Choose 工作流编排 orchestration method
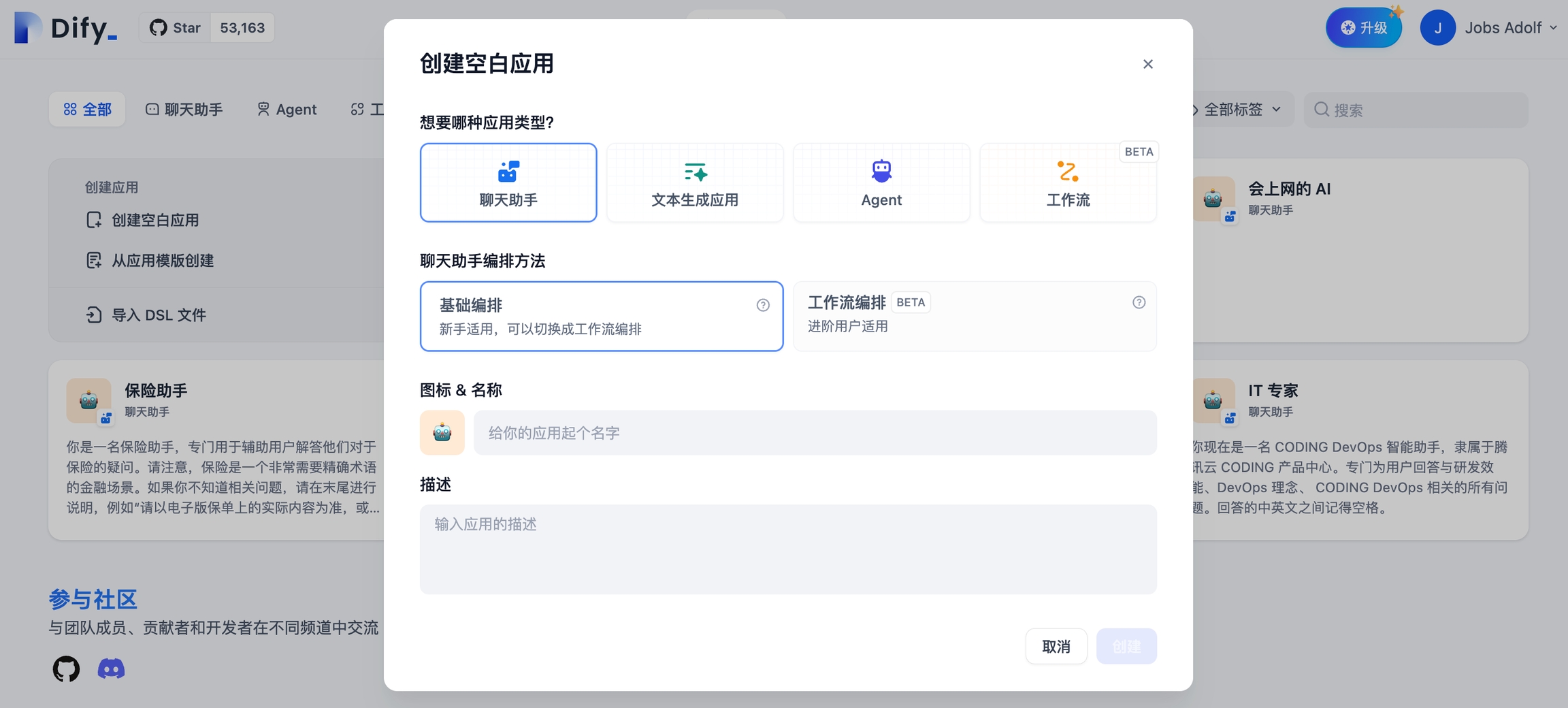 [x=975, y=316]
